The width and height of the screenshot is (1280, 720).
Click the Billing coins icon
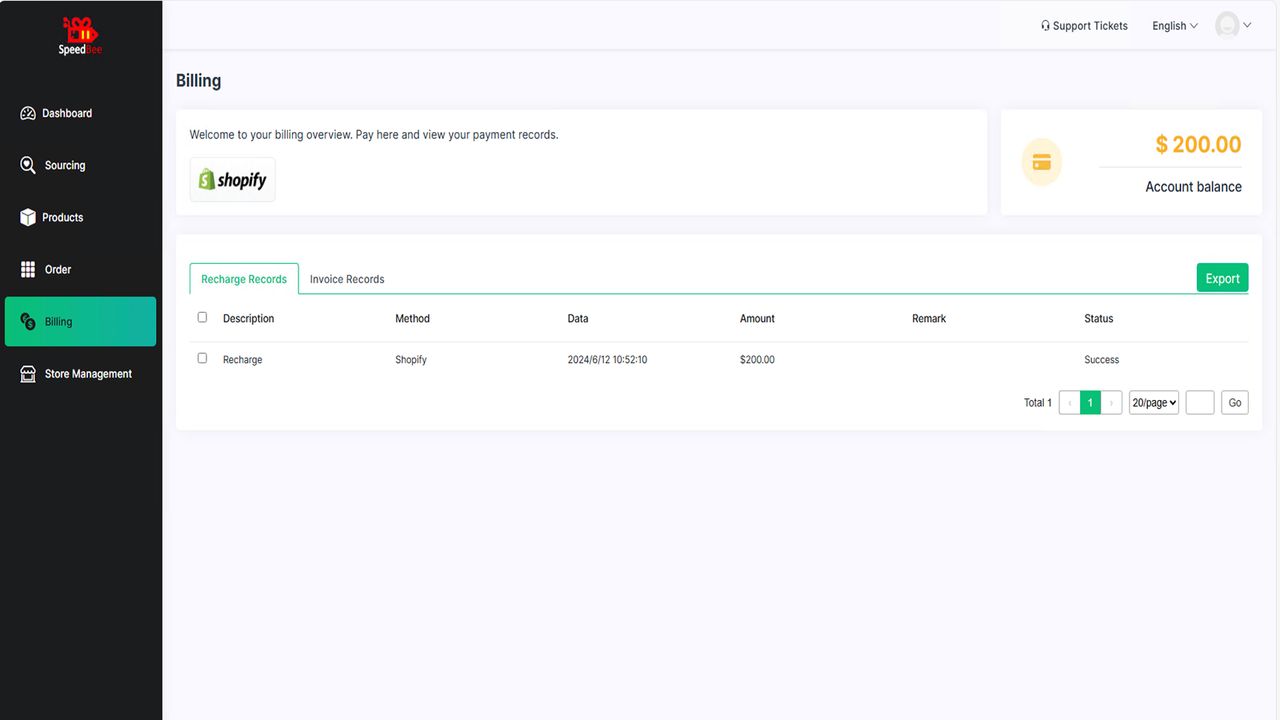28,321
